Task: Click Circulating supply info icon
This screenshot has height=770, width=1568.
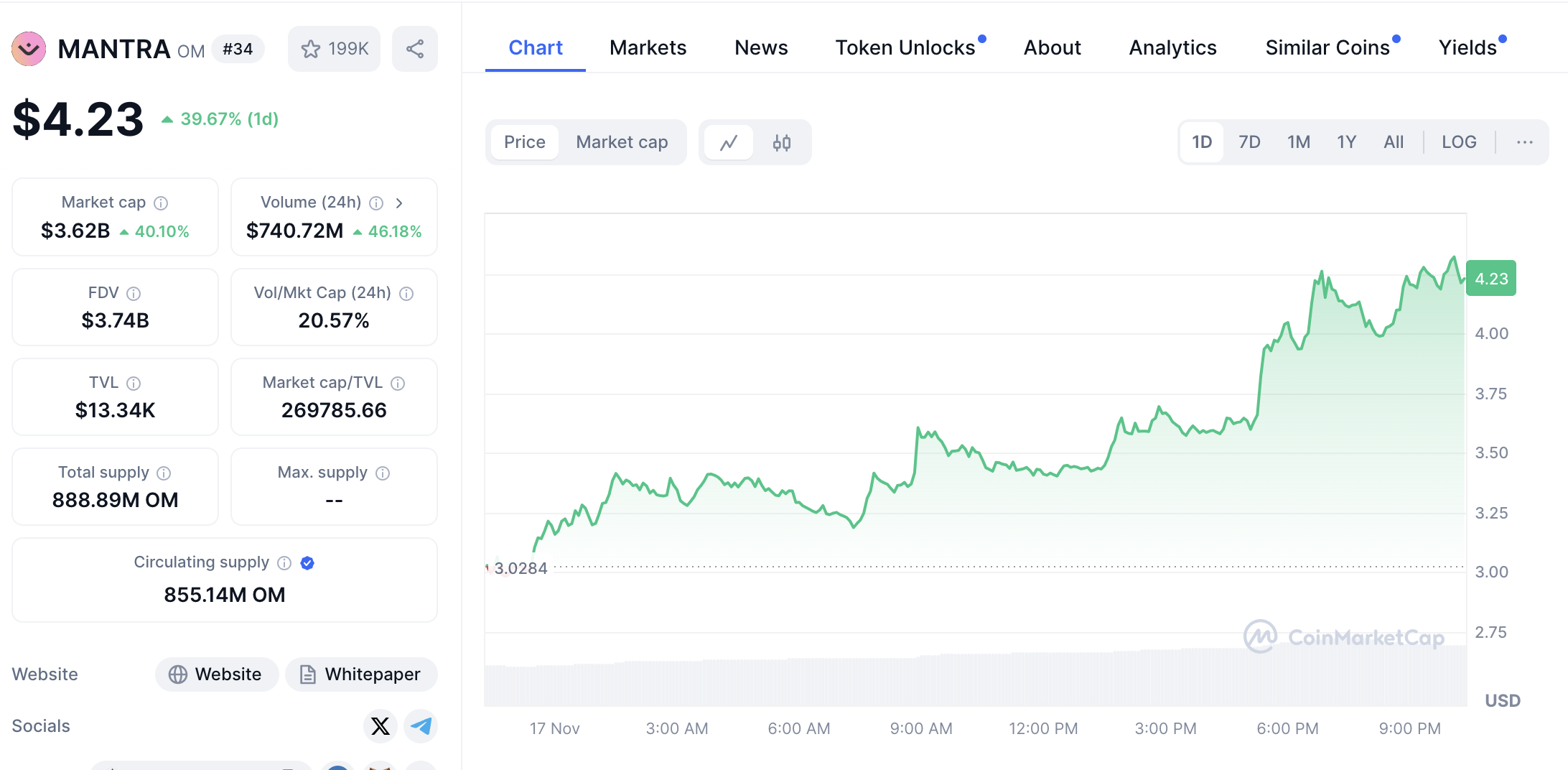Action: pyautogui.click(x=284, y=562)
